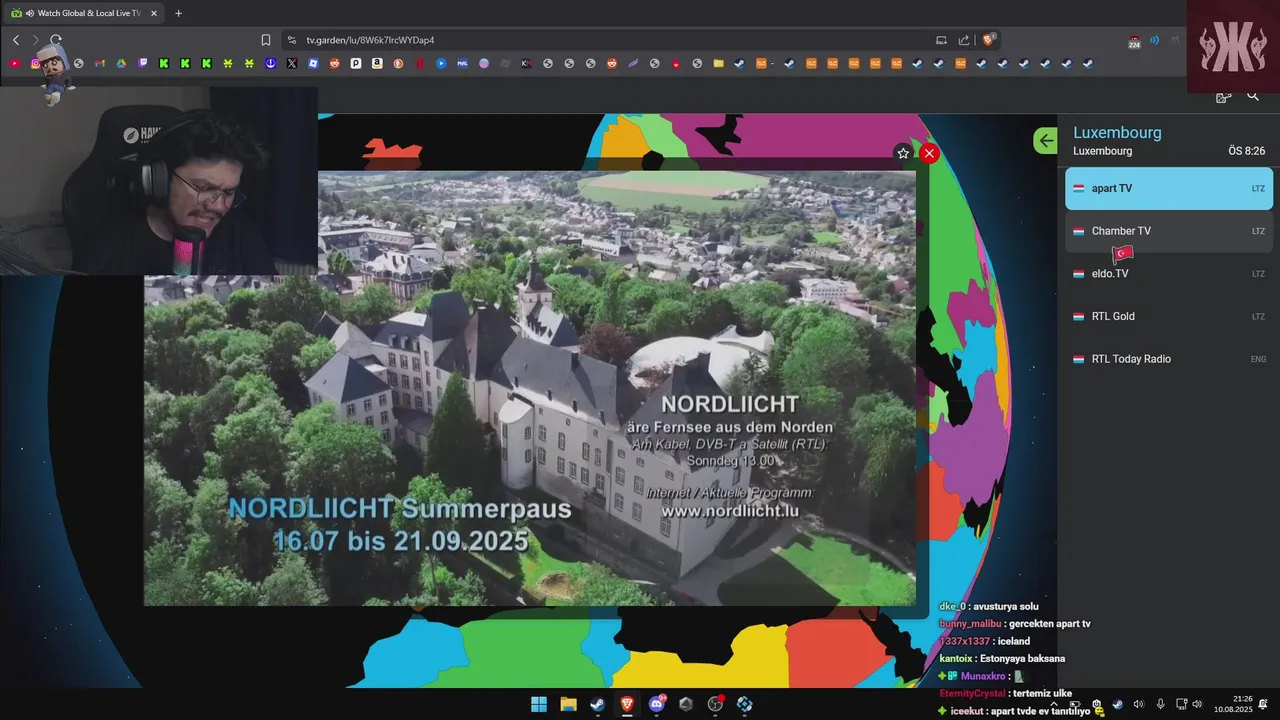Open Steam from the taskbar

(x=597, y=704)
